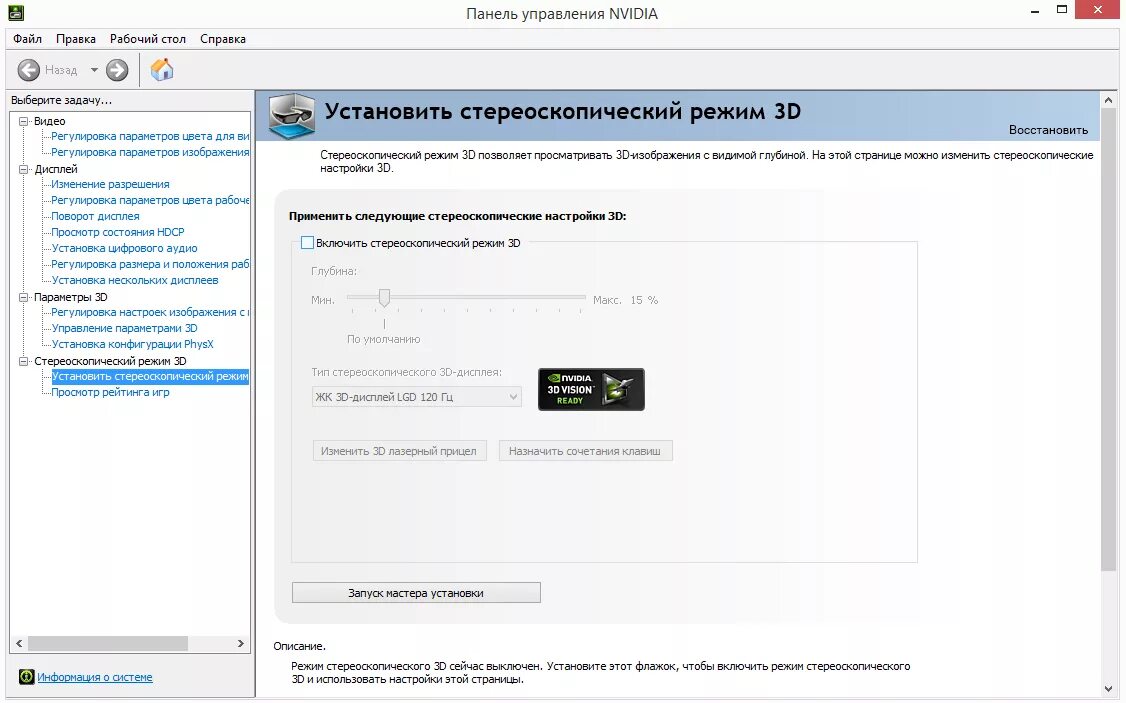Click the Параметры 3D category label
The width and height of the screenshot is (1126, 703).
[70, 297]
